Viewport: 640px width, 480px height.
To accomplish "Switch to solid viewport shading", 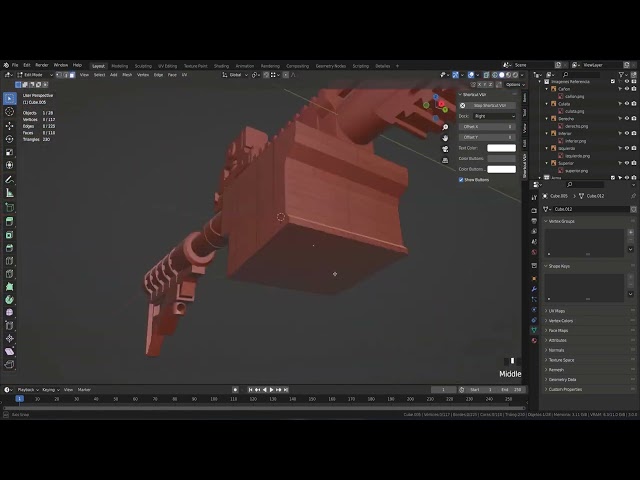I will (x=502, y=75).
